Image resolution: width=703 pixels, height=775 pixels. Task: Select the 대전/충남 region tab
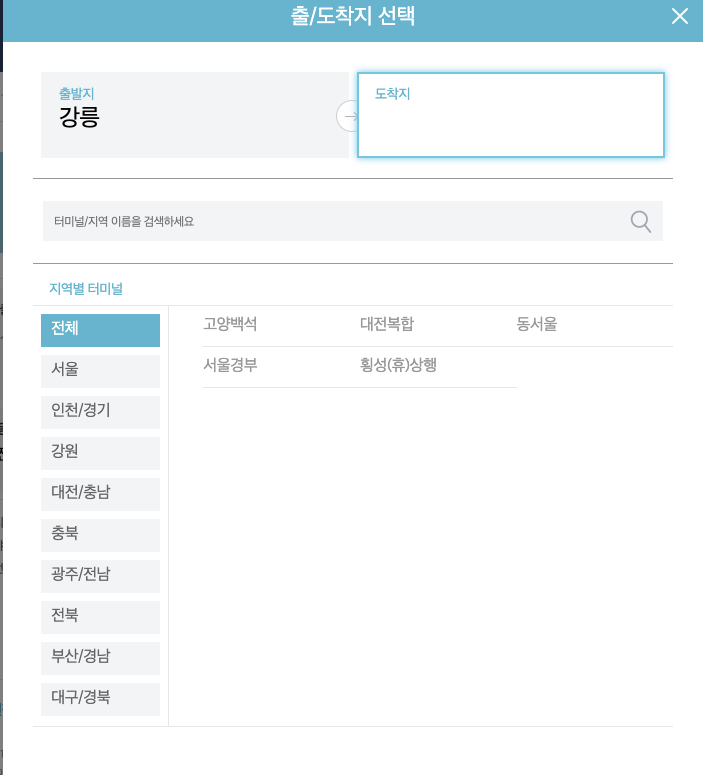pyautogui.click(x=100, y=494)
